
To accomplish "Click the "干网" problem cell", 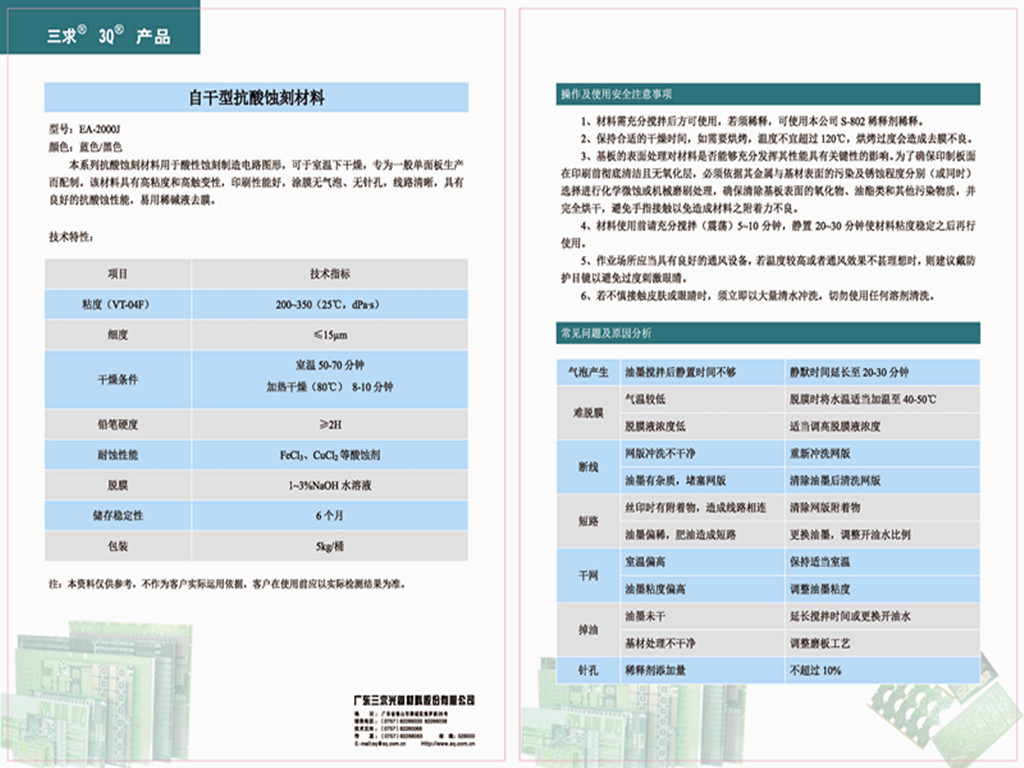I will point(588,575).
